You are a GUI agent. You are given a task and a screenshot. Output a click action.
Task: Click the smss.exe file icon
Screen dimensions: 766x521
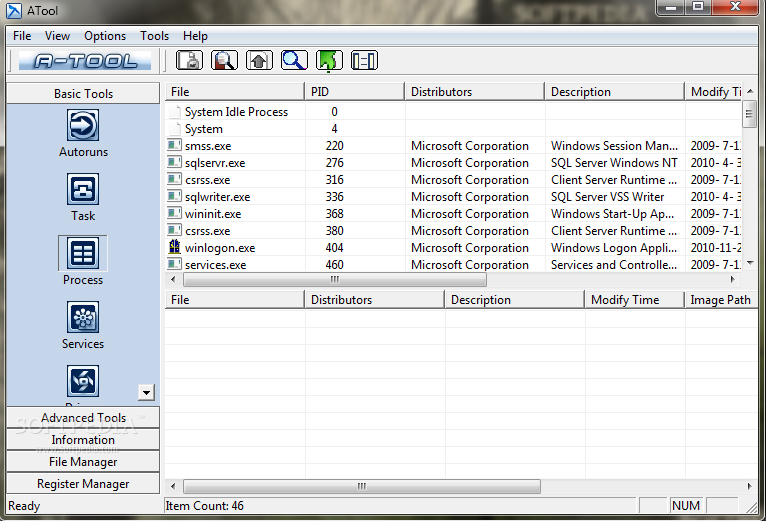tap(174, 145)
